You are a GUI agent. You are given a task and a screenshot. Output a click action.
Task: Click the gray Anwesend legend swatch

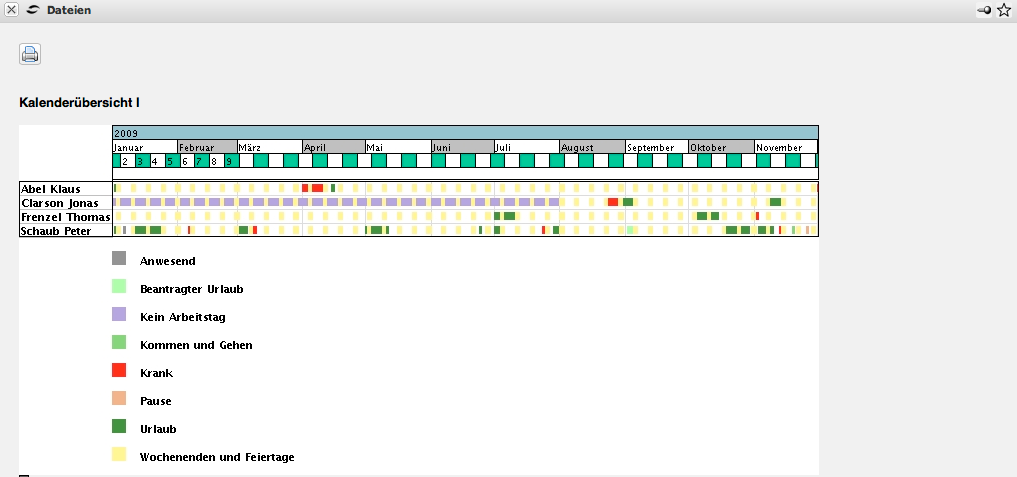[119, 258]
